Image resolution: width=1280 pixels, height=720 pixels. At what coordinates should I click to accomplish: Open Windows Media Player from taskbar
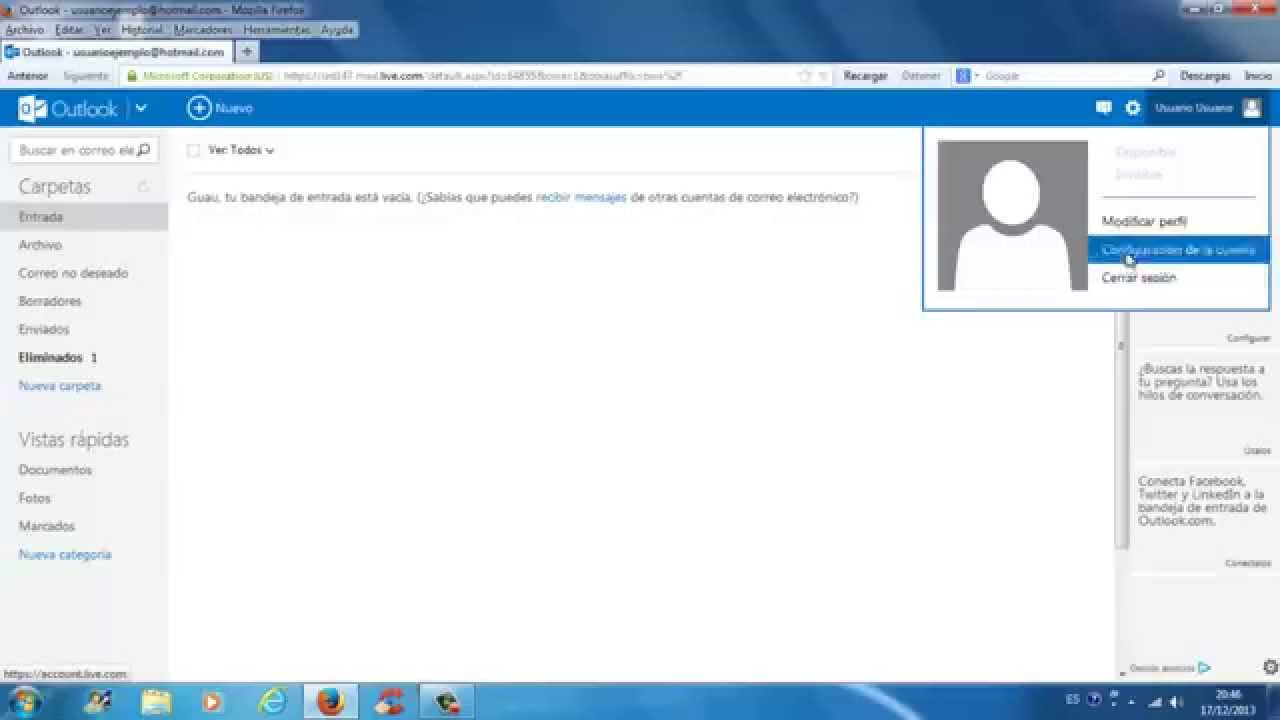click(x=213, y=702)
